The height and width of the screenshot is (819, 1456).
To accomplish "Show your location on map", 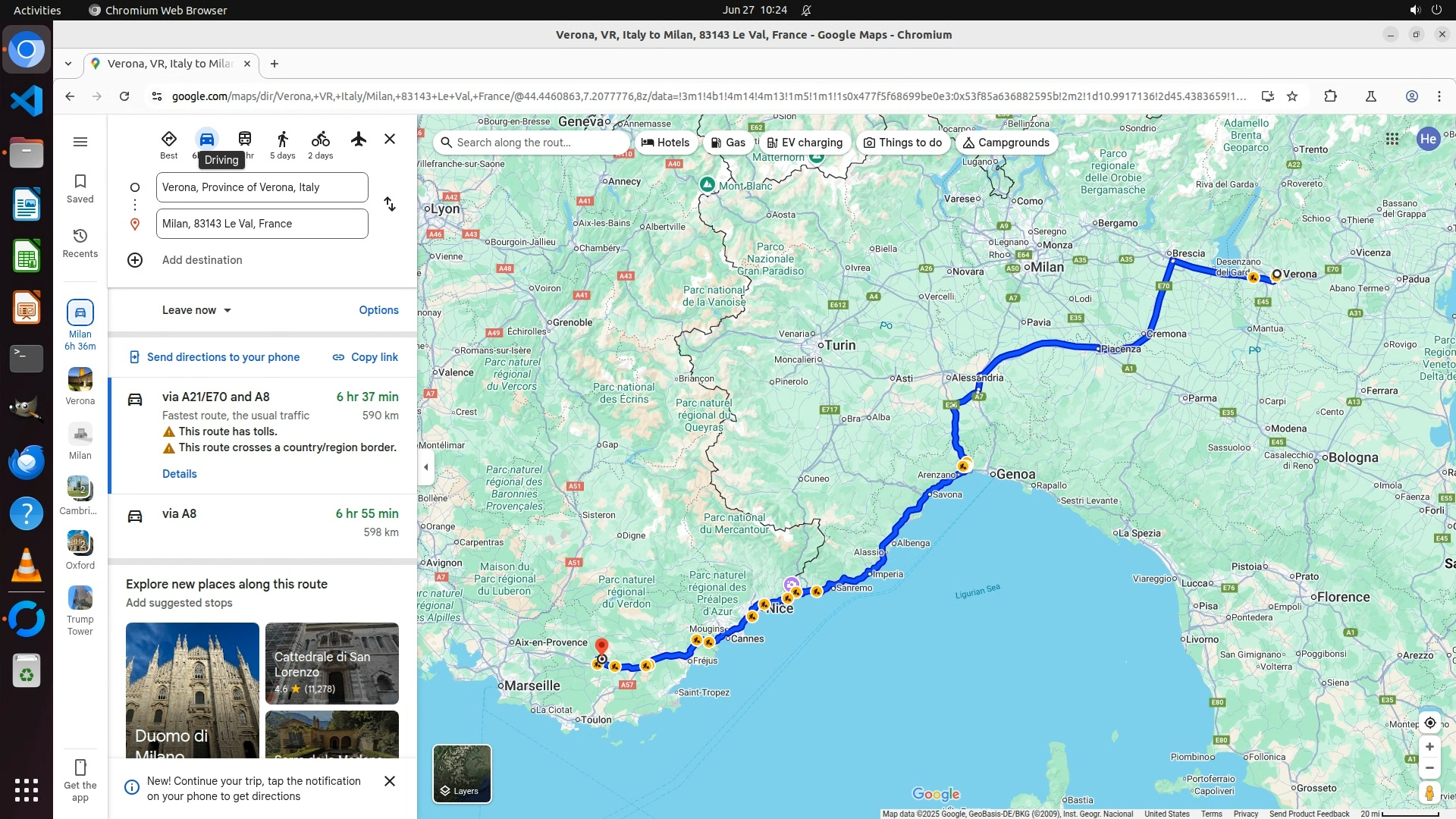I will tap(1429, 723).
